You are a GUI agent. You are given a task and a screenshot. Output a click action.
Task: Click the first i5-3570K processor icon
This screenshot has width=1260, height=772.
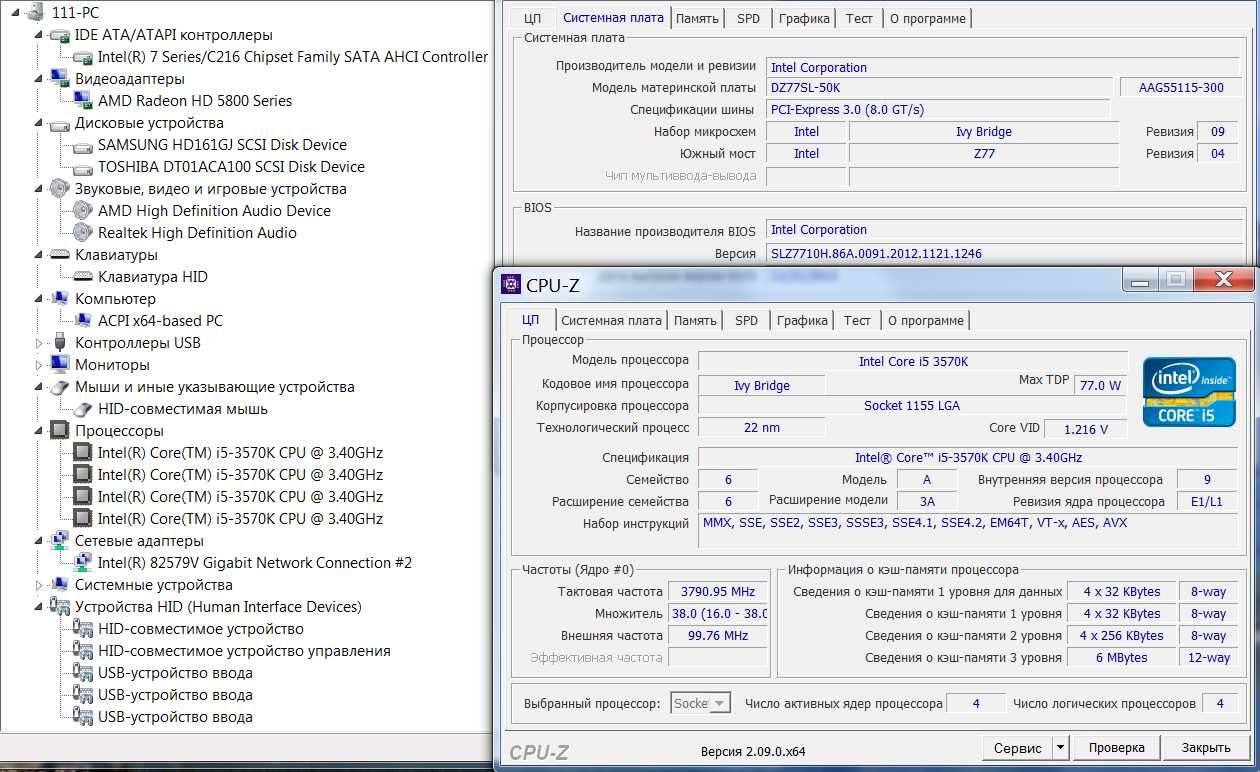tap(83, 452)
